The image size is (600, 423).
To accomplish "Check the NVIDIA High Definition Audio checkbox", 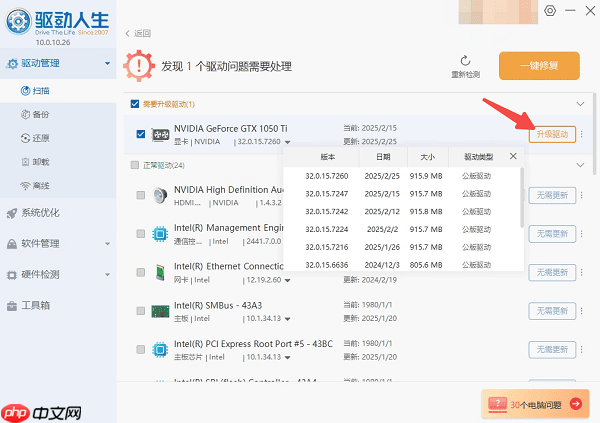I will click(x=141, y=195).
